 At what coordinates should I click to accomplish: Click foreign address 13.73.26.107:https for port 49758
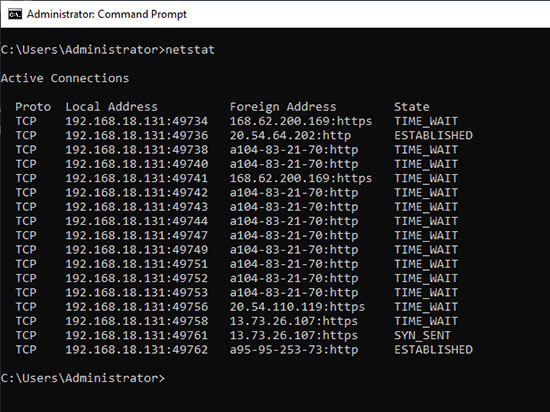(x=294, y=321)
